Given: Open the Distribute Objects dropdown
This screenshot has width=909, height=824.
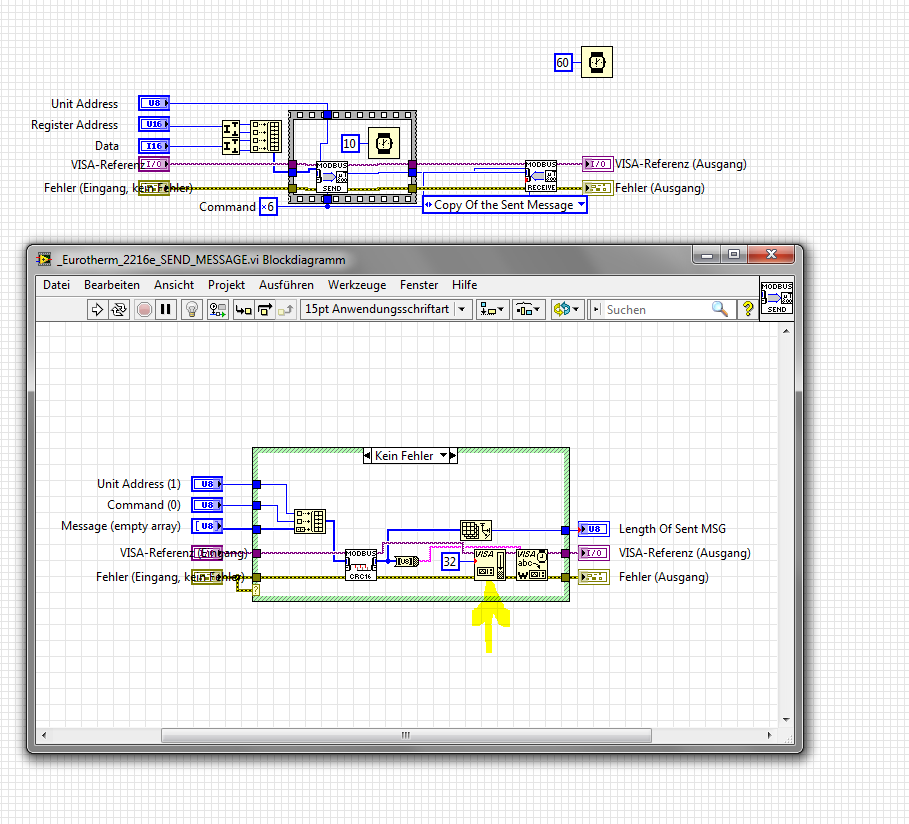Looking at the screenshot, I should [x=528, y=310].
